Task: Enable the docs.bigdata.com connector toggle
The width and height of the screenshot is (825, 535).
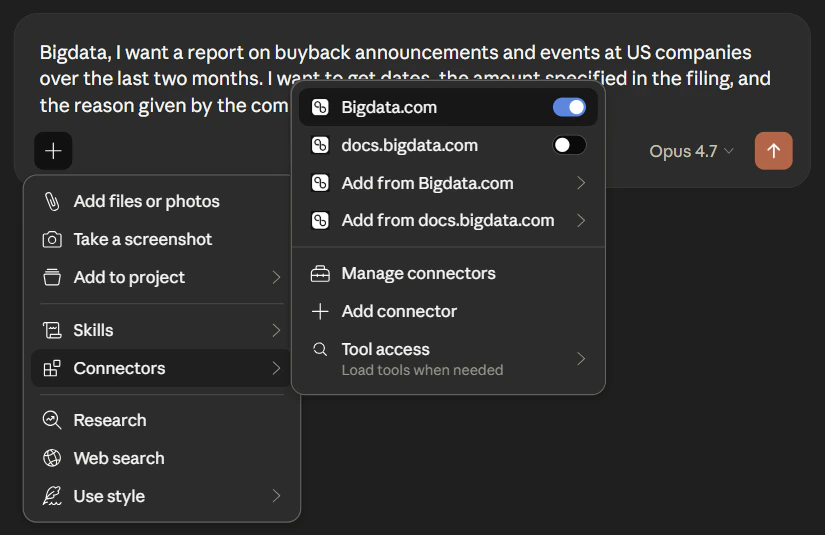Action: point(569,145)
